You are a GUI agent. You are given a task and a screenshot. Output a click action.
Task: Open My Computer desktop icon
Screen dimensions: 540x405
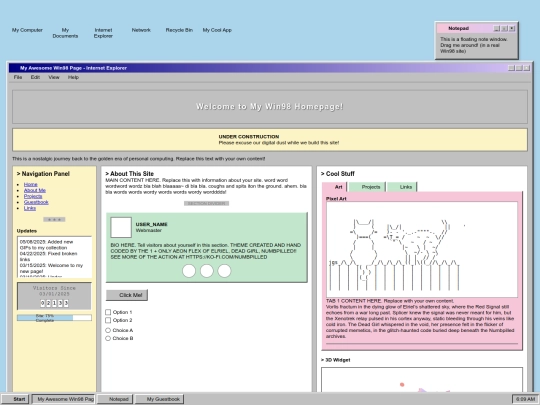[27, 30]
